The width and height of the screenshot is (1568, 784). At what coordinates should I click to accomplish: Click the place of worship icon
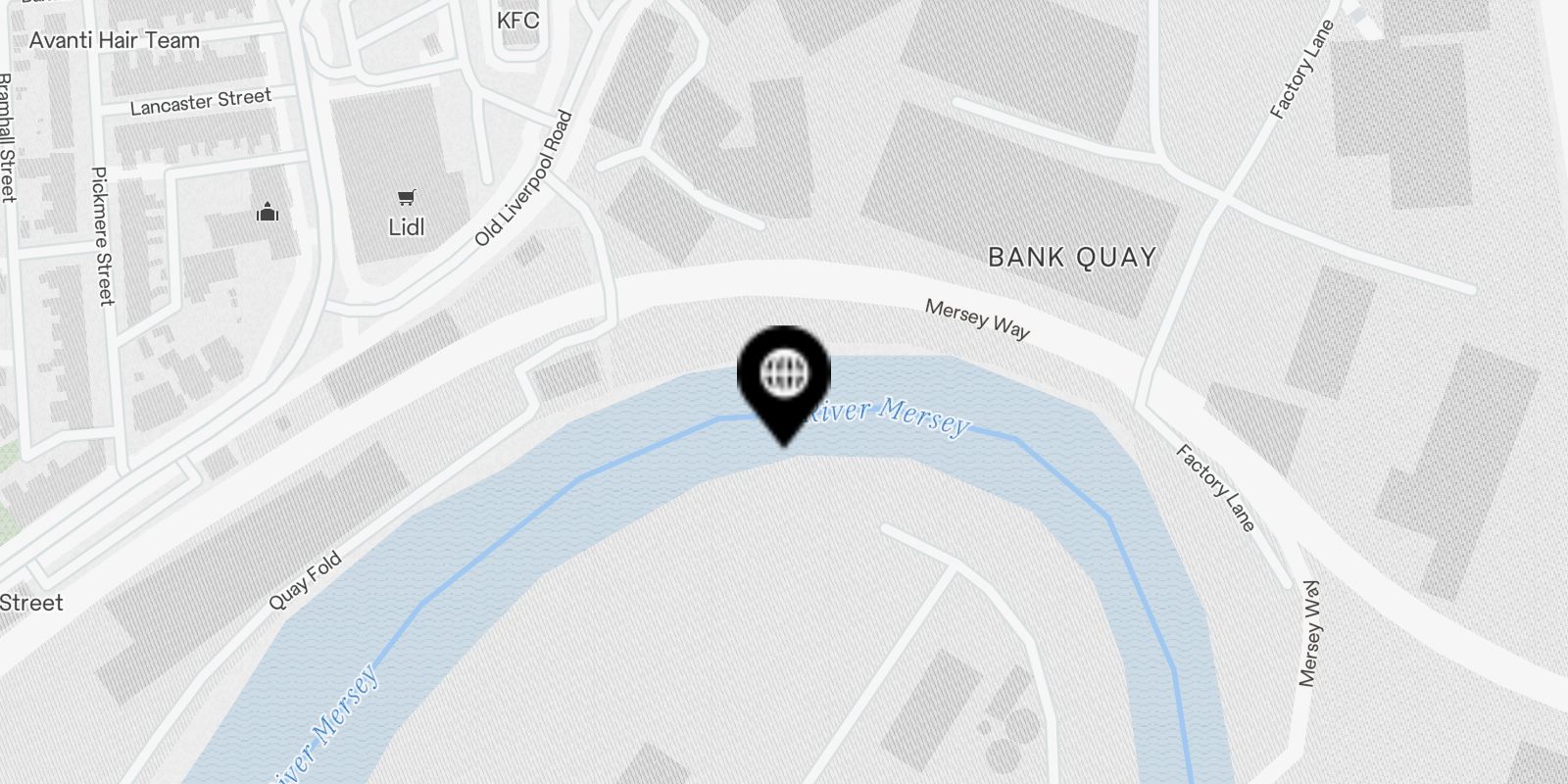point(268,212)
